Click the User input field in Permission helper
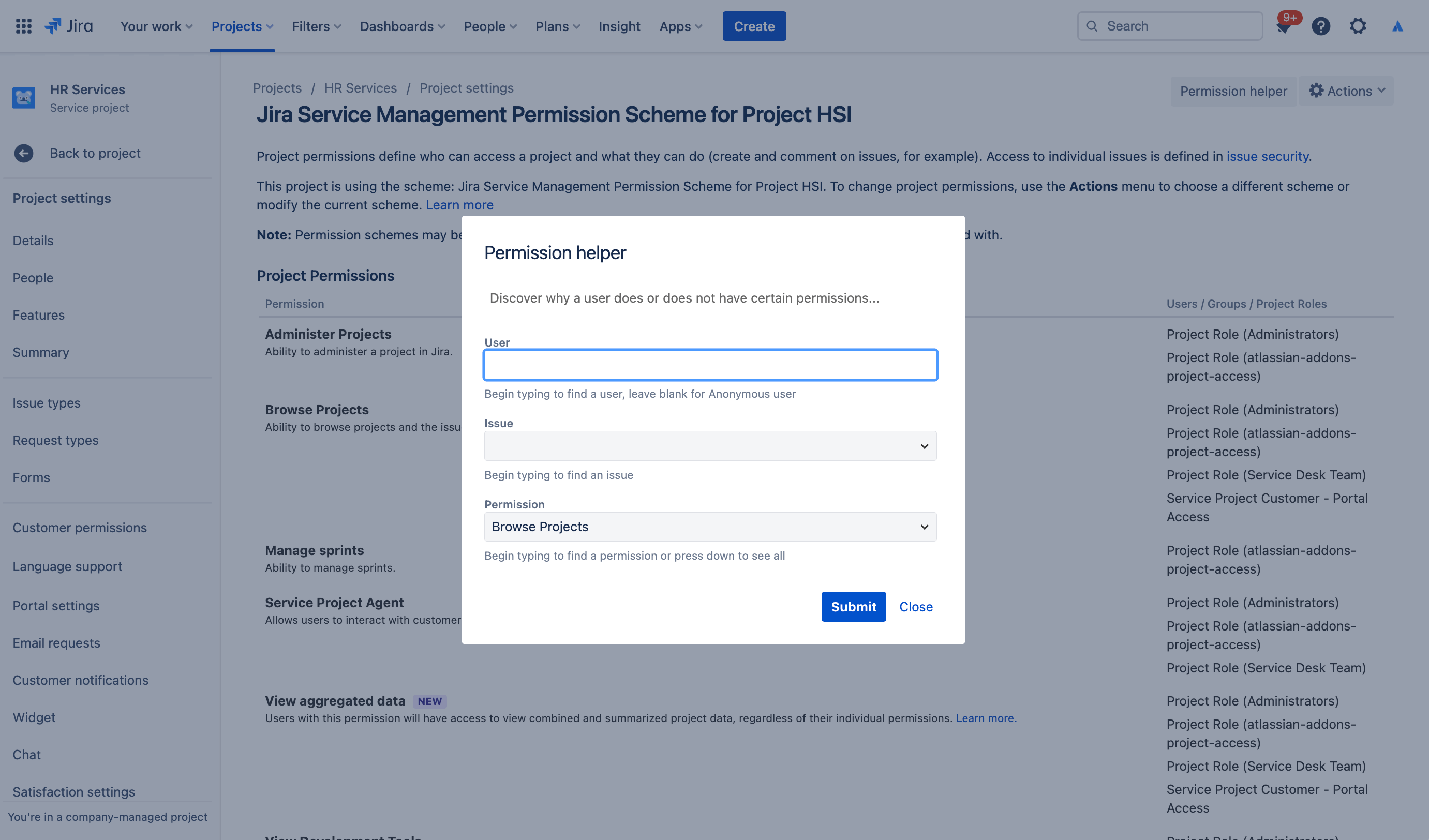This screenshot has width=1429, height=840. pos(710,364)
